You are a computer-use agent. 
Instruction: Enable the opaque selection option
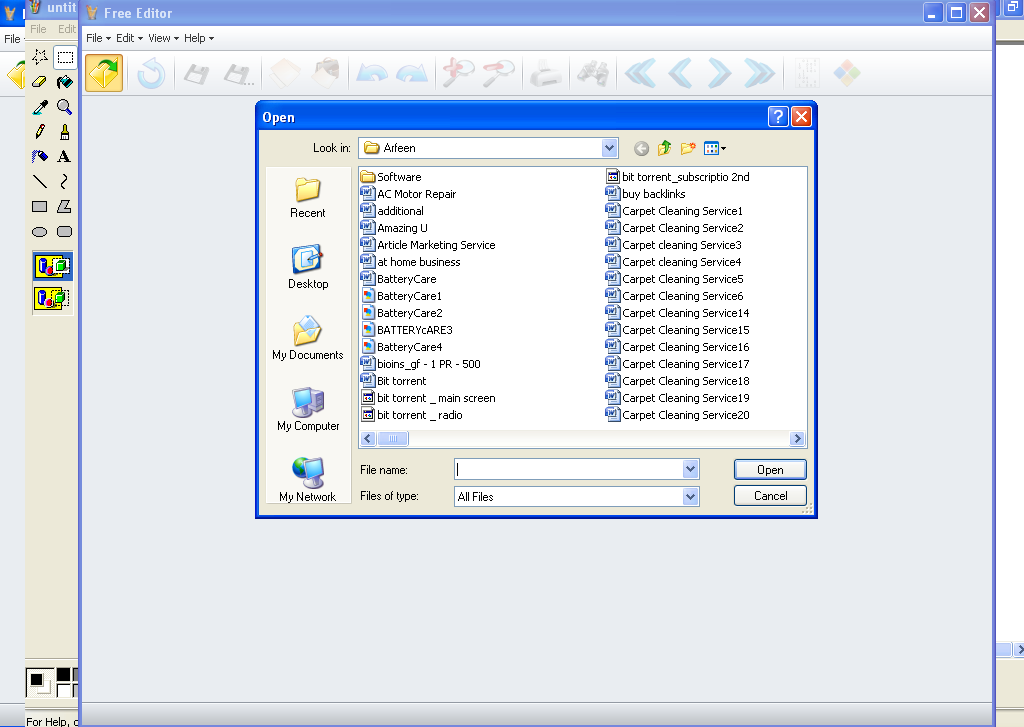tap(52, 267)
